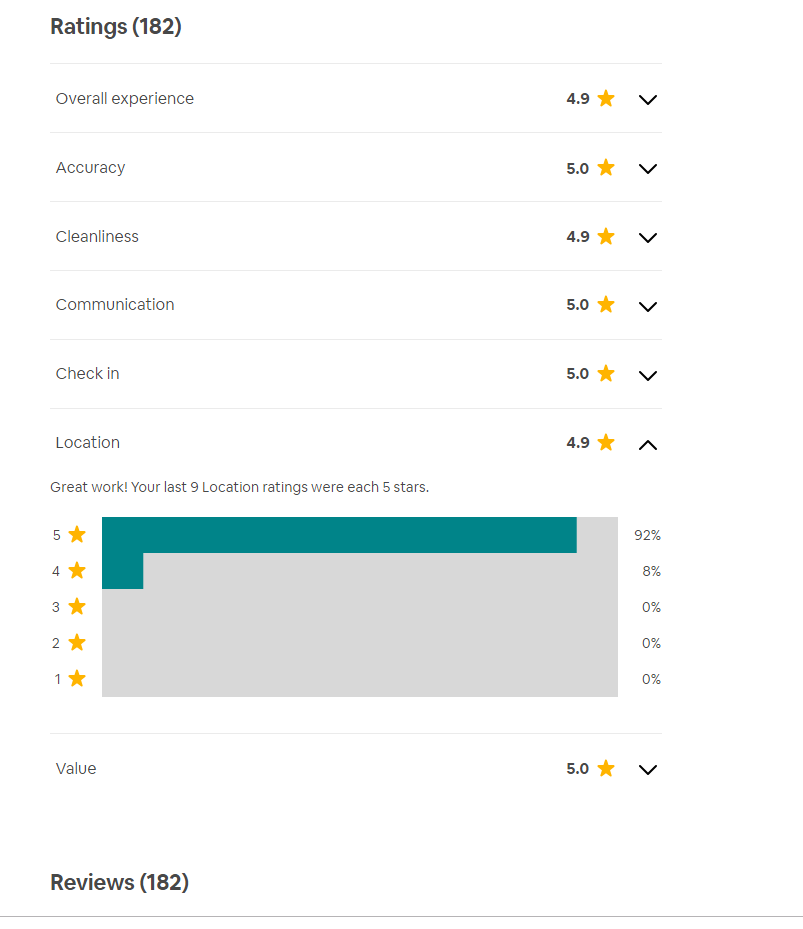This screenshot has height=929, width=803.
Task: Click the Reviews (182) heading
Action: 119,882
